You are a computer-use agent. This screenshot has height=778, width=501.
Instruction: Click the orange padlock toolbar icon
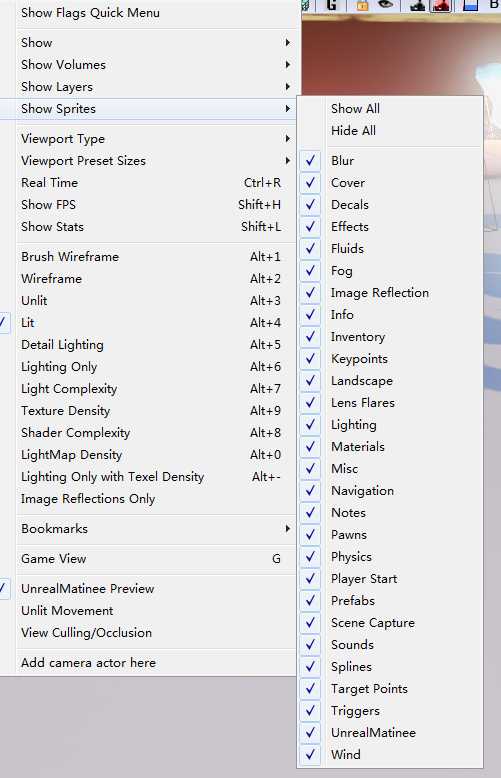362,5
